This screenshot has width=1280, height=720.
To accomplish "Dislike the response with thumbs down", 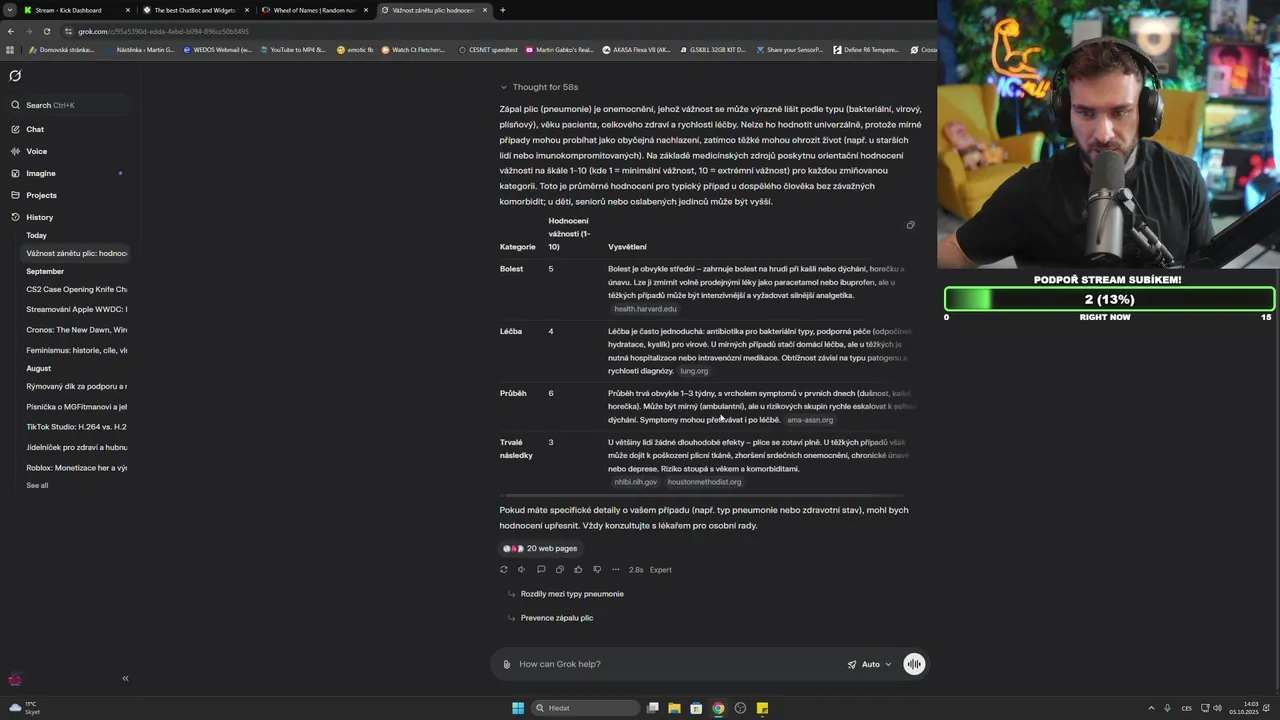I will click(597, 570).
